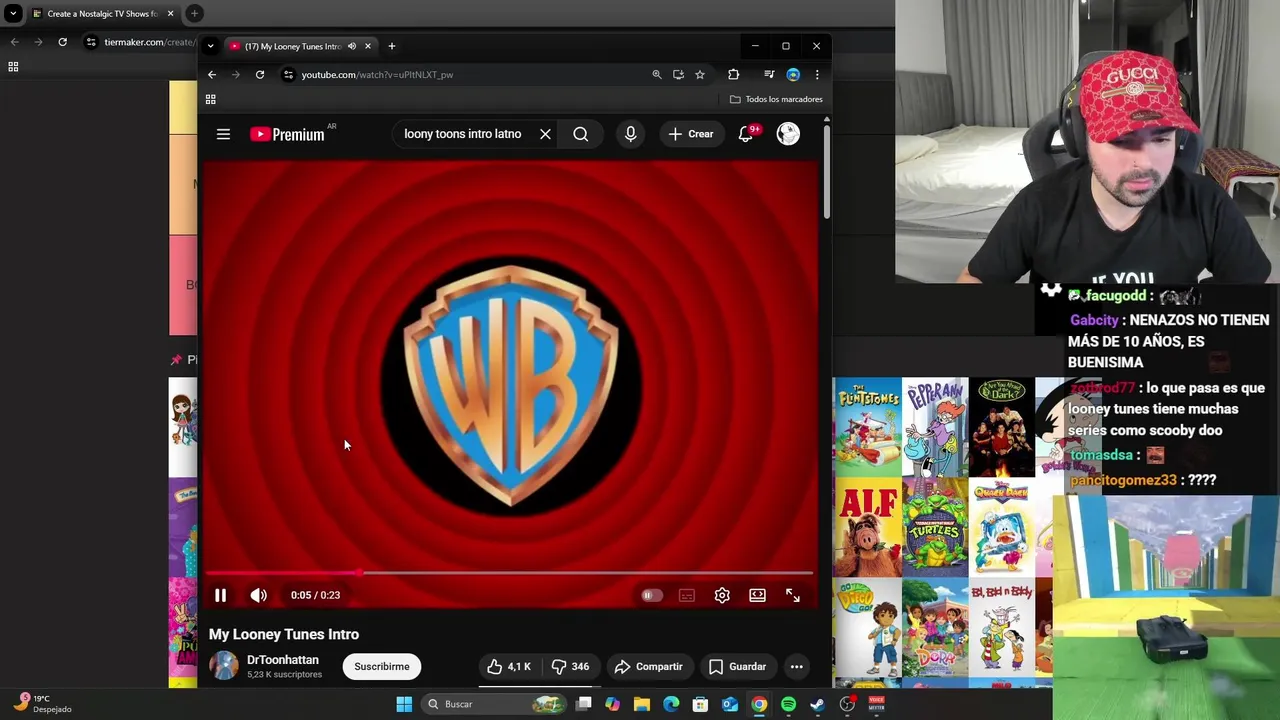Open new tab in YouTube window
1280x720 pixels.
(391, 46)
